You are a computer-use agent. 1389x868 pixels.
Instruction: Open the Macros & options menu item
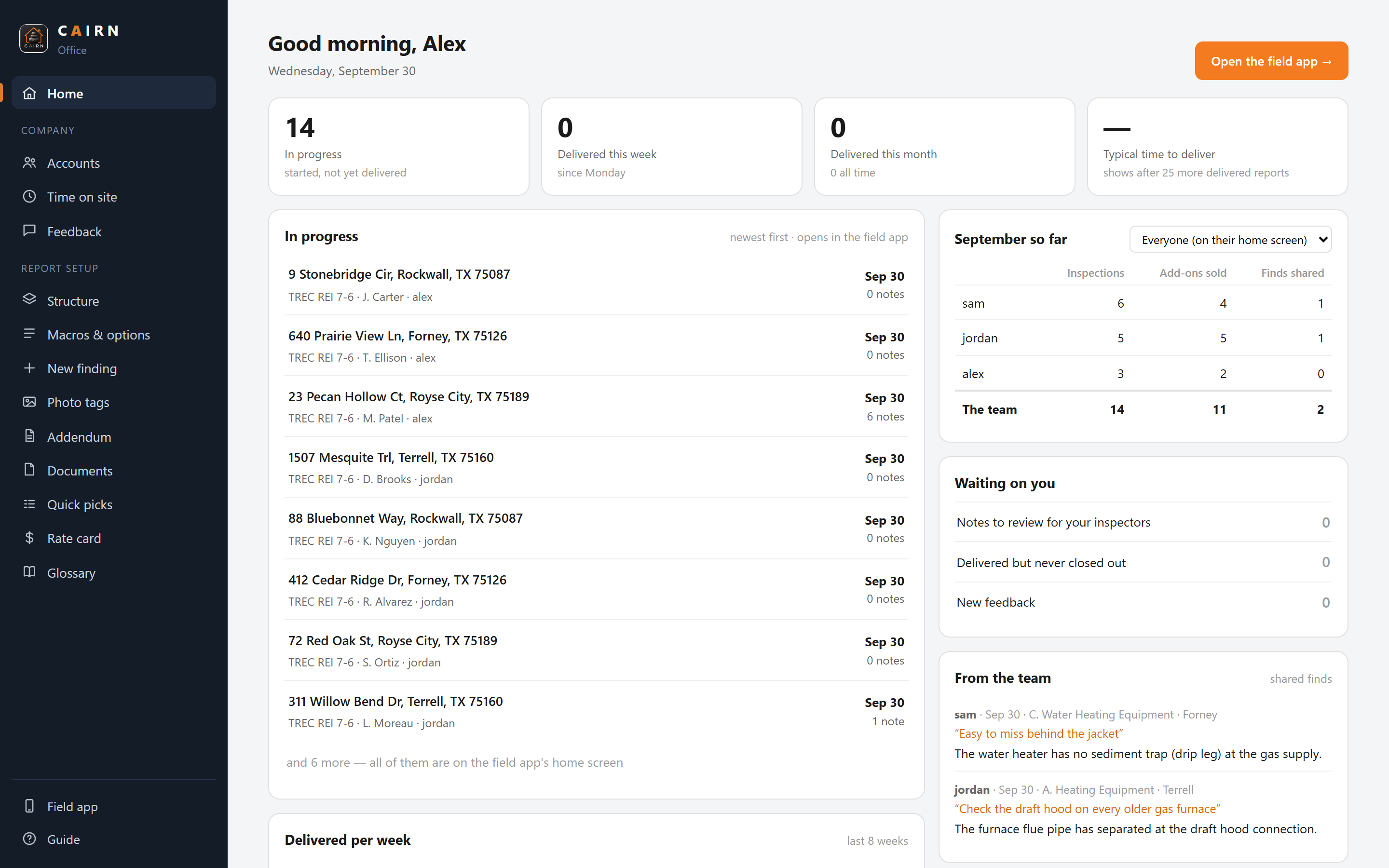(114, 335)
